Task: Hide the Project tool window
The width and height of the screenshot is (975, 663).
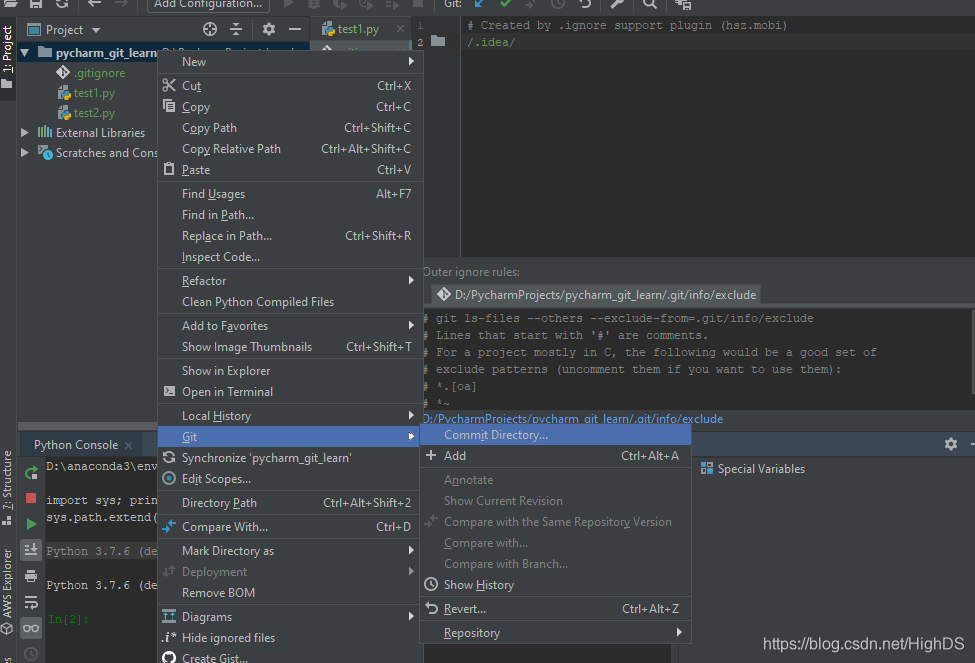Action: tap(295, 29)
